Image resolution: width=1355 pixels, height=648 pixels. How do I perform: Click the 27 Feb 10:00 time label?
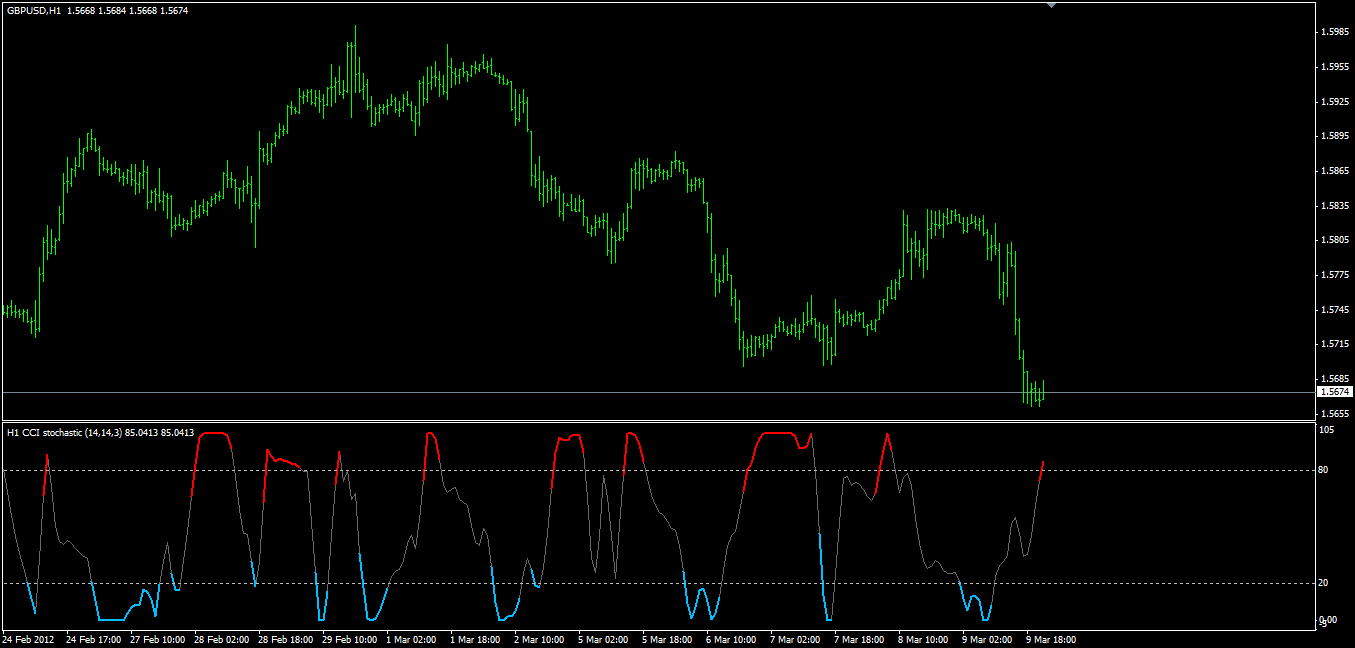(x=158, y=638)
